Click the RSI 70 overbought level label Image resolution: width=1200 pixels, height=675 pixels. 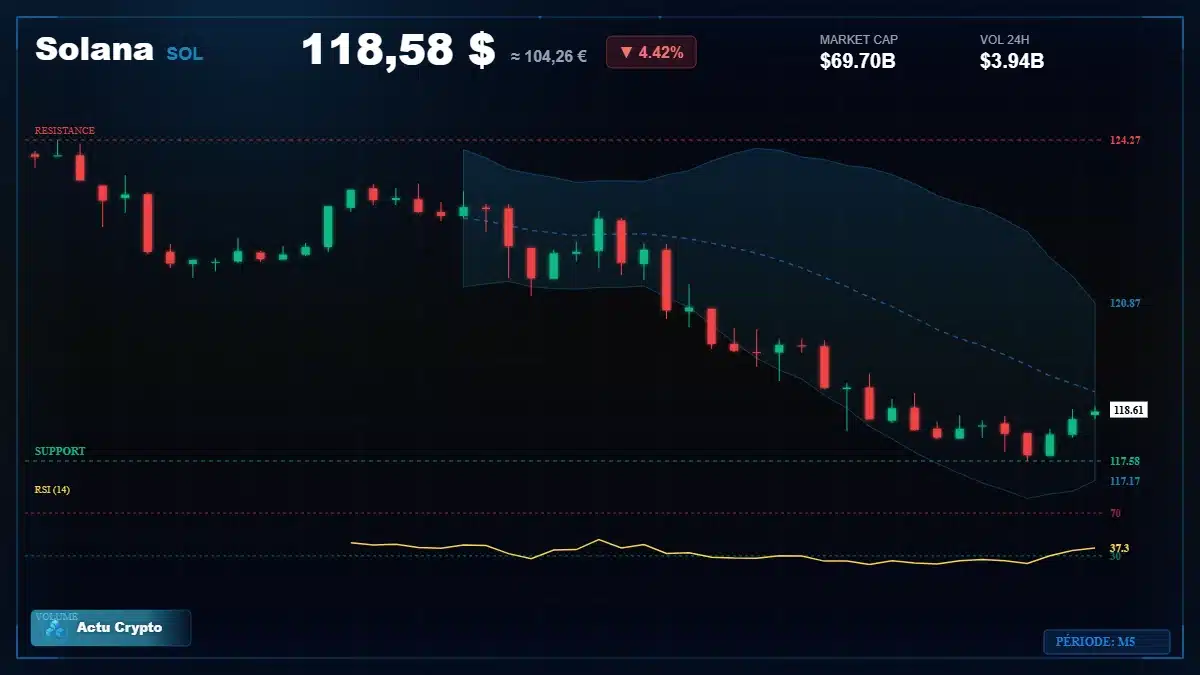(x=1115, y=513)
